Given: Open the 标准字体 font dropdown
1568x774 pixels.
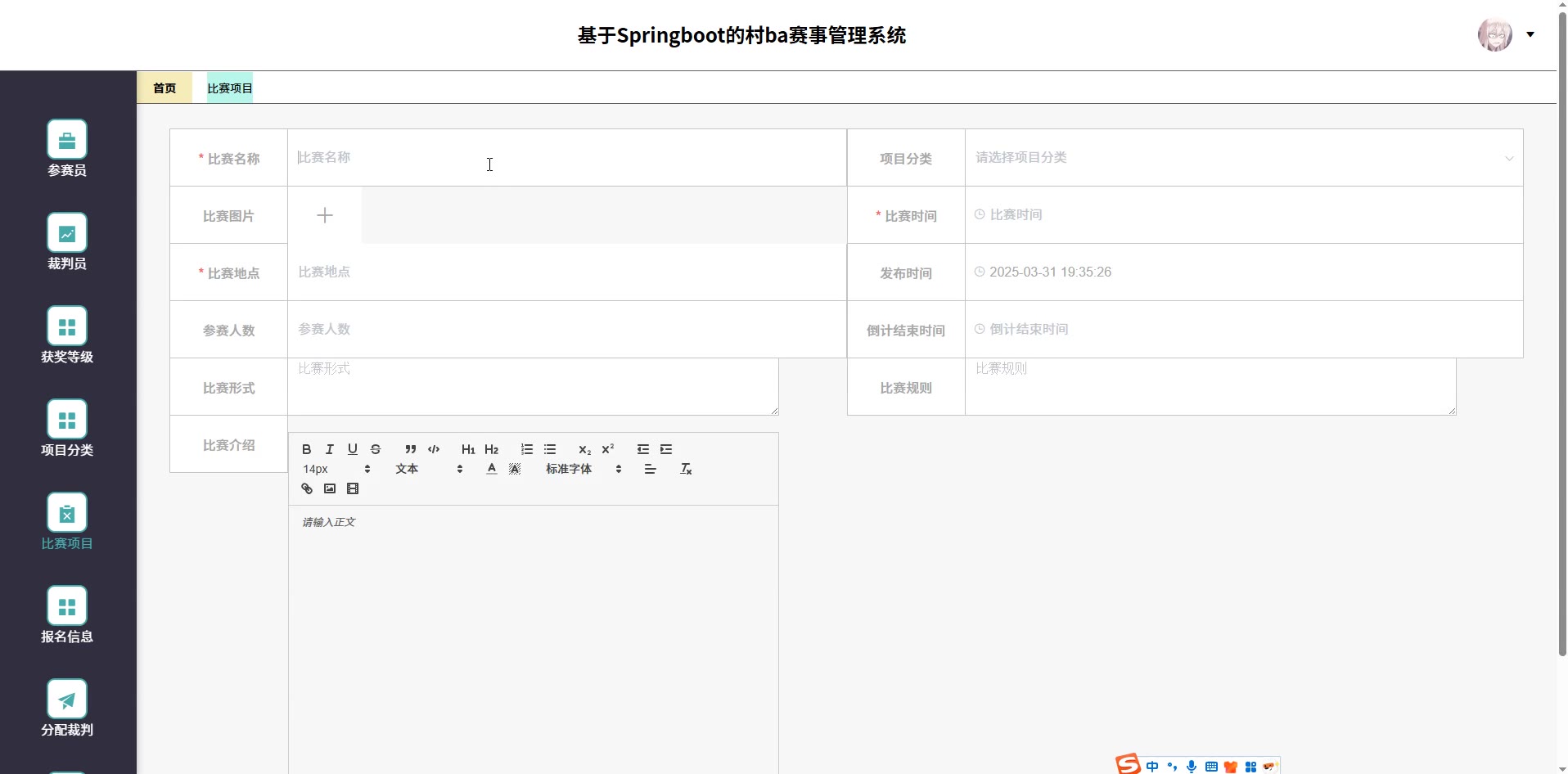Looking at the screenshot, I should pos(584,469).
